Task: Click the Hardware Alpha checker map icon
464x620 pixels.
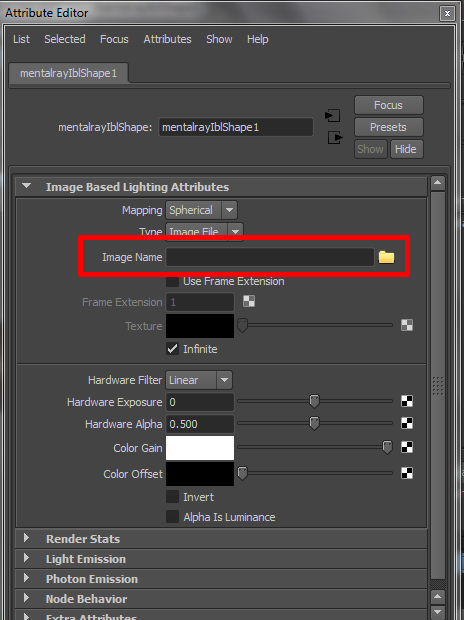Action: 407,423
